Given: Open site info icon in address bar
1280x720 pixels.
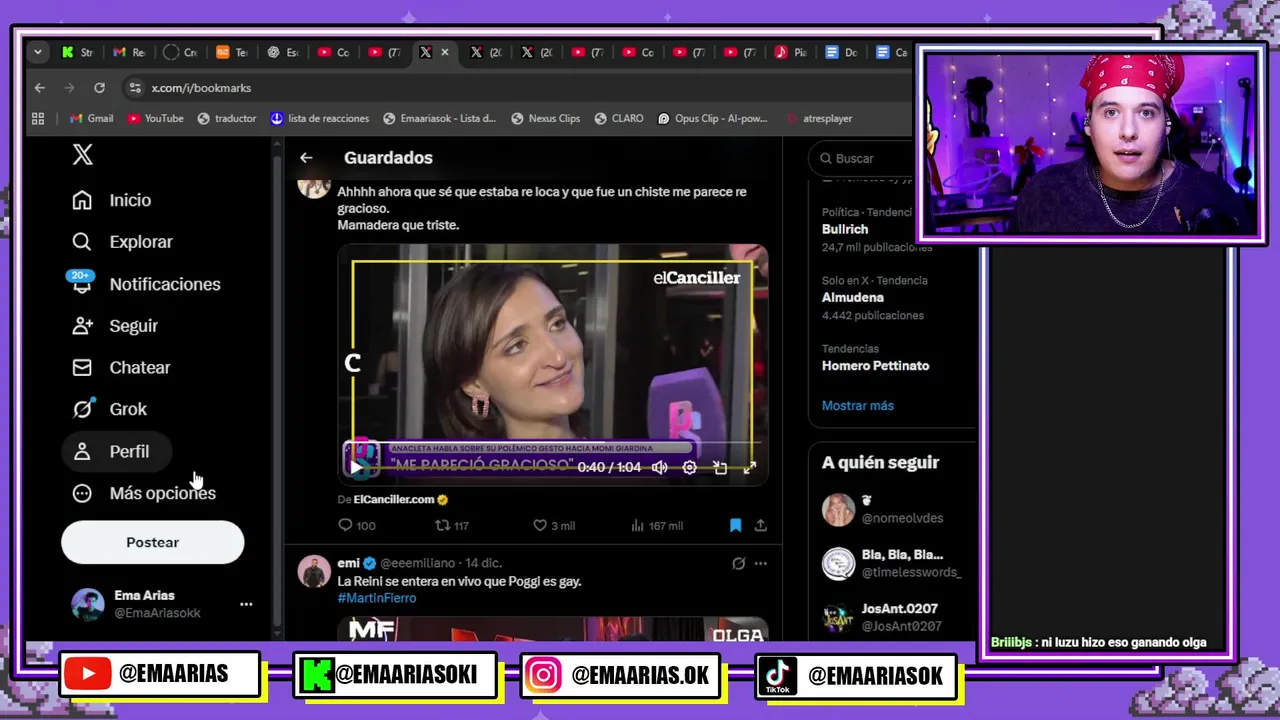Looking at the screenshot, I should click(x=135, y=88).
